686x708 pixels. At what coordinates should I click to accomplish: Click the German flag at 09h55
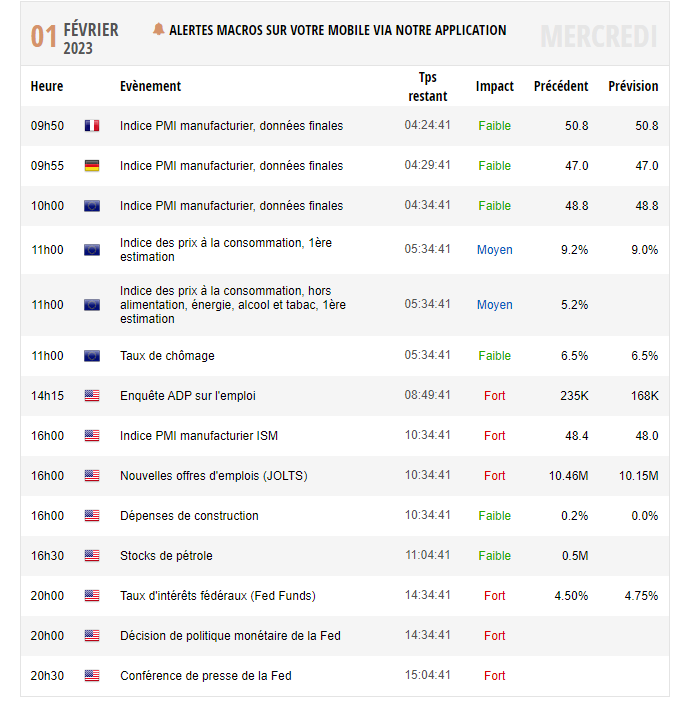tap(92, 166)
